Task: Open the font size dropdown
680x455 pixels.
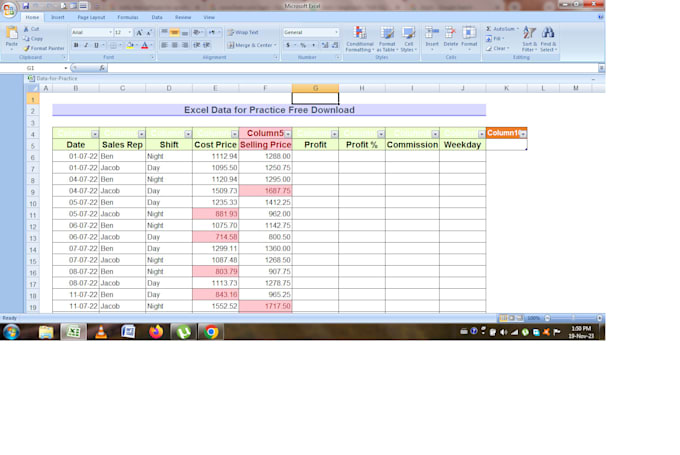Action: pos(129,33)
